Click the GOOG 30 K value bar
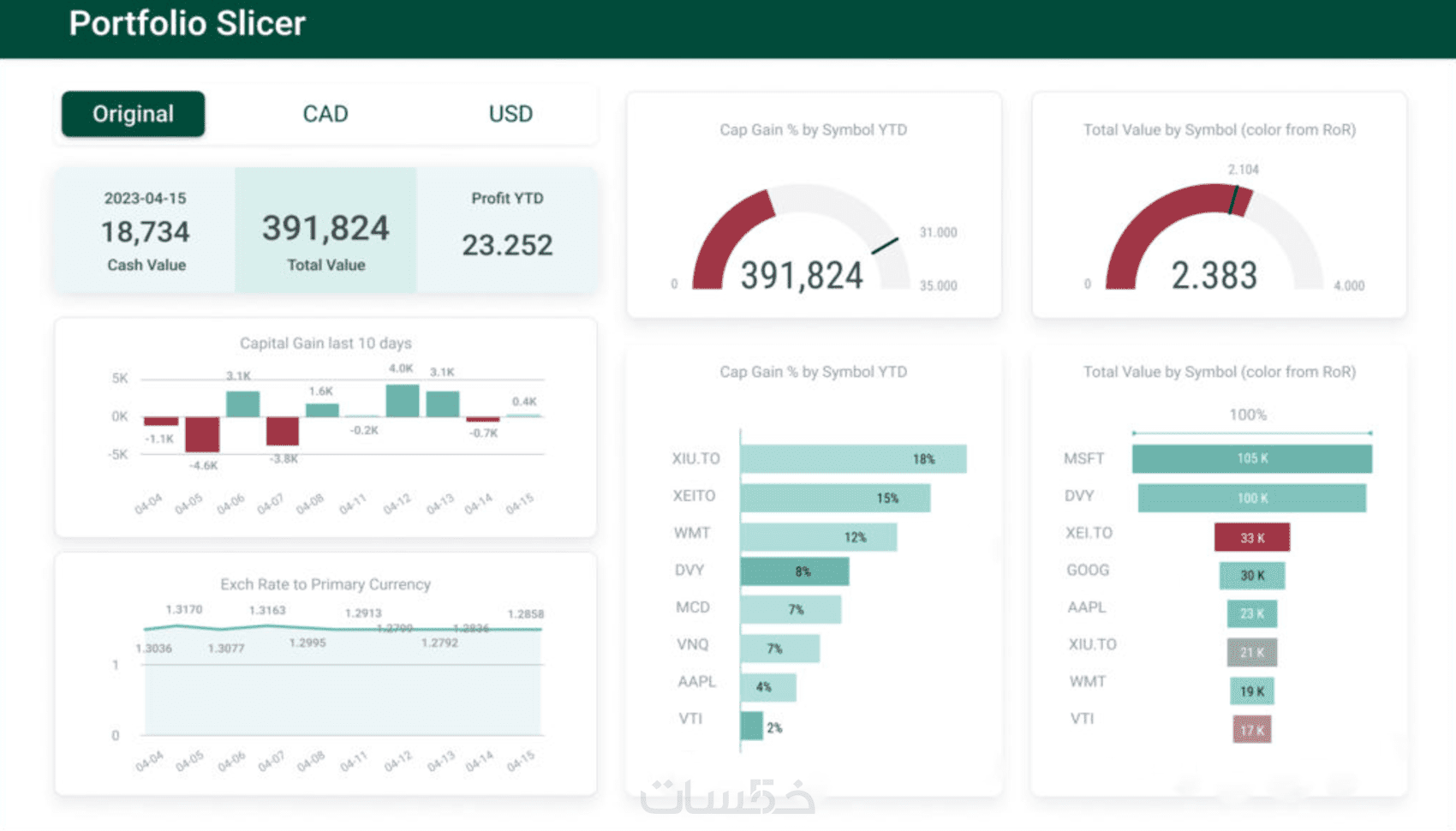1456x831 pixels. coord(1252,575)
